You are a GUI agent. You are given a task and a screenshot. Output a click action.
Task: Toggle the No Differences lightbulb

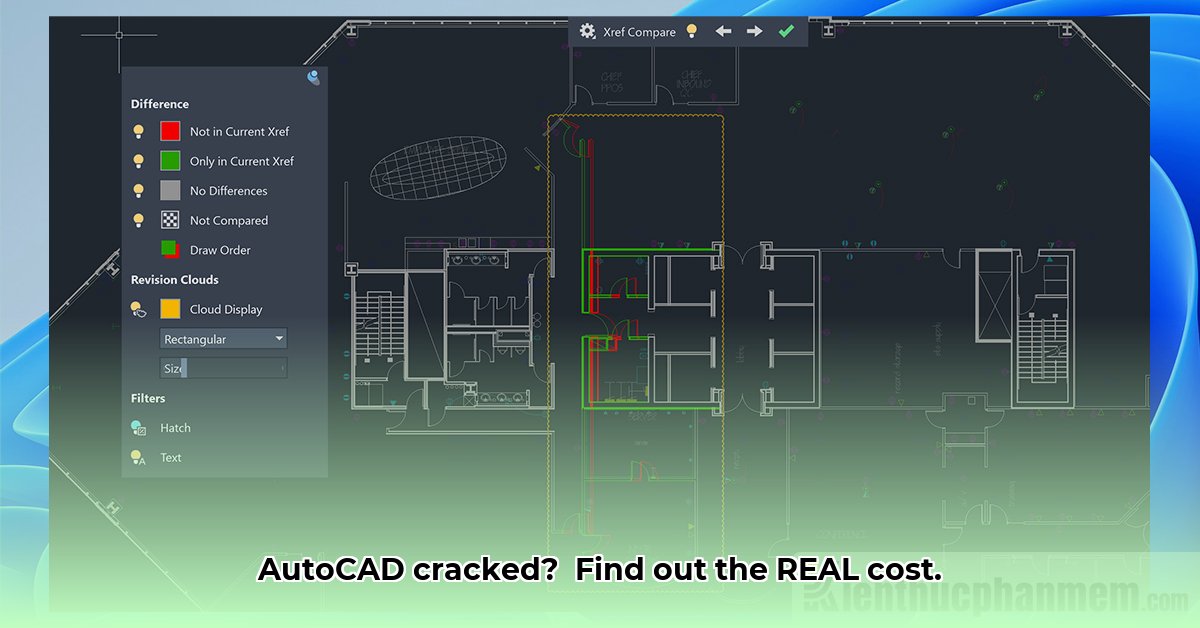[139, 190]
